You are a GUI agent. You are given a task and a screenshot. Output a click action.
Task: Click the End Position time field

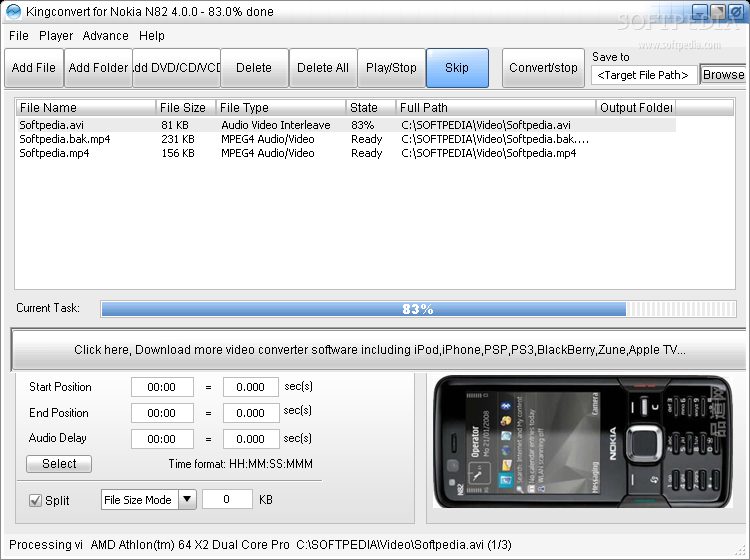(x=162, y=413)
